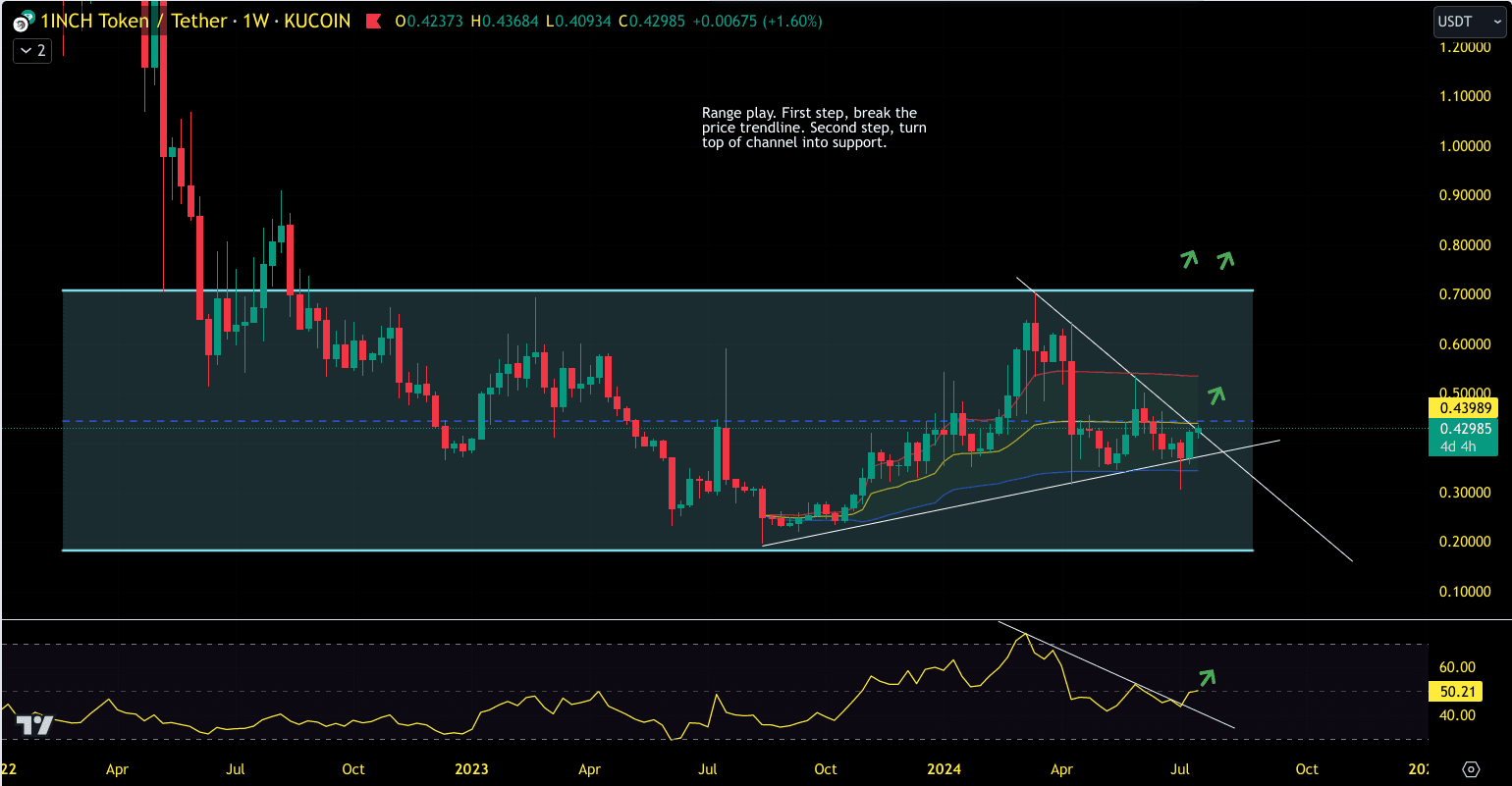
Task: Select the change value +0.00675 (+1.60%)
Action: point(758,22)
